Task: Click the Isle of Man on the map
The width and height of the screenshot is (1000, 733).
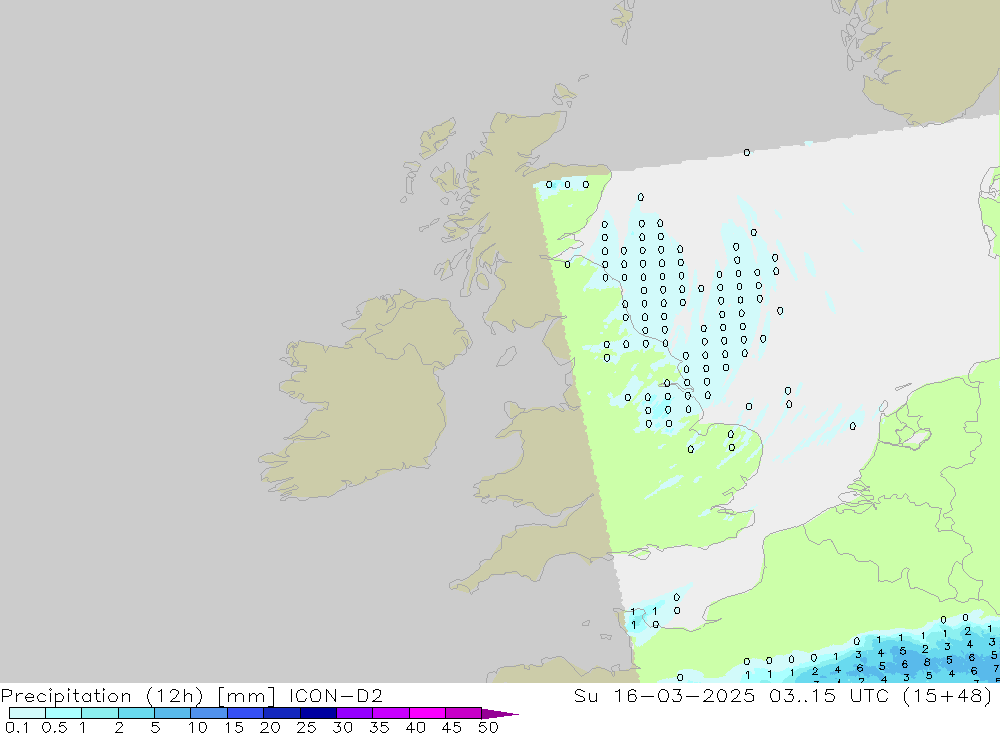Action: point(506,356)
